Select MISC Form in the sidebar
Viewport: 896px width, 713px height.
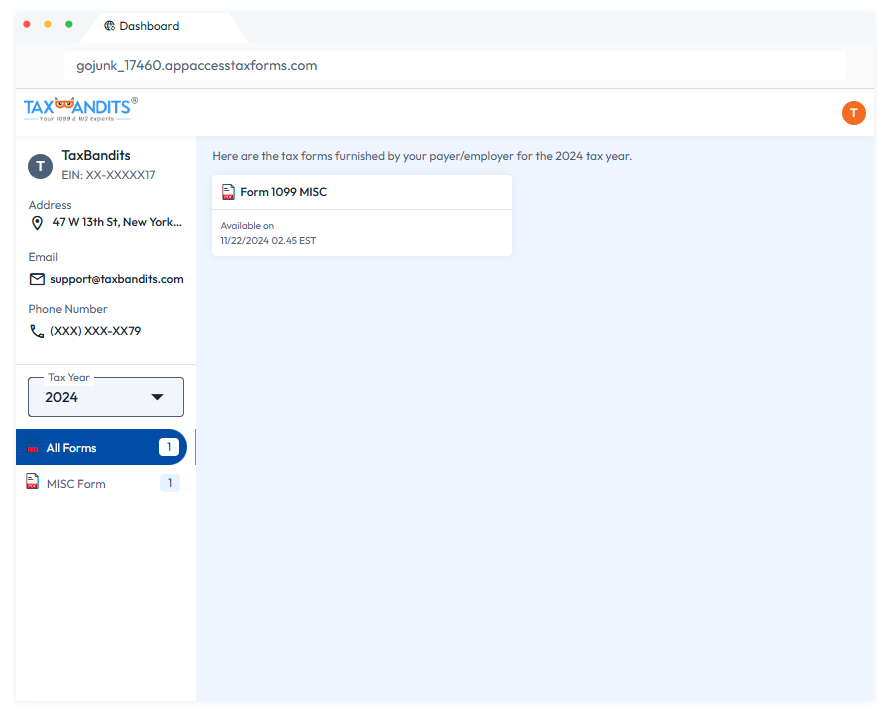[x=76, y=484]
